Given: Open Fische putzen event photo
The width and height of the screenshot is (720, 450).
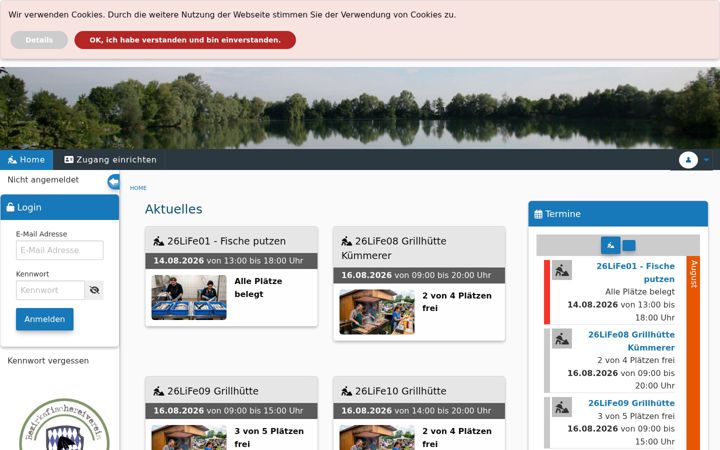Looking at the screenshot, I should point(189,298).
